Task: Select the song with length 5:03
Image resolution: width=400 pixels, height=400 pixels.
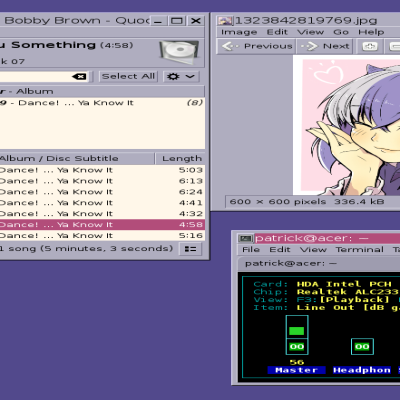Action: 102,170
